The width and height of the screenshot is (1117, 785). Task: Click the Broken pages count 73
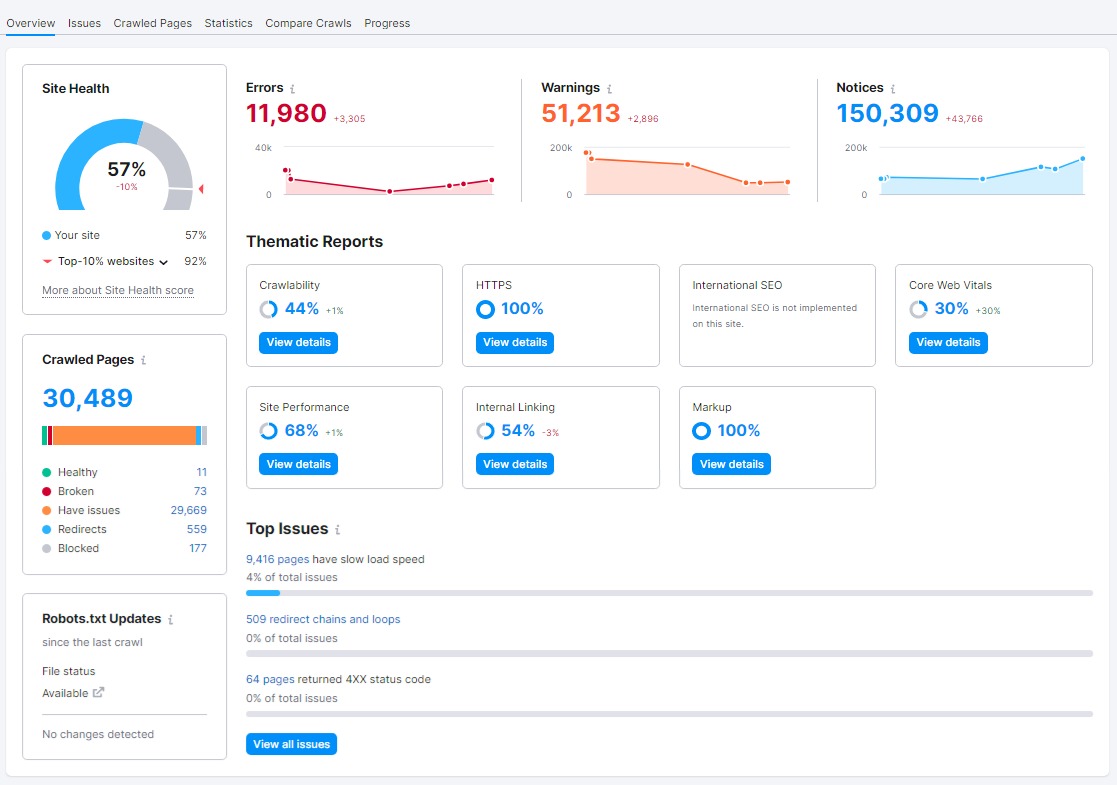coord(200,491)
